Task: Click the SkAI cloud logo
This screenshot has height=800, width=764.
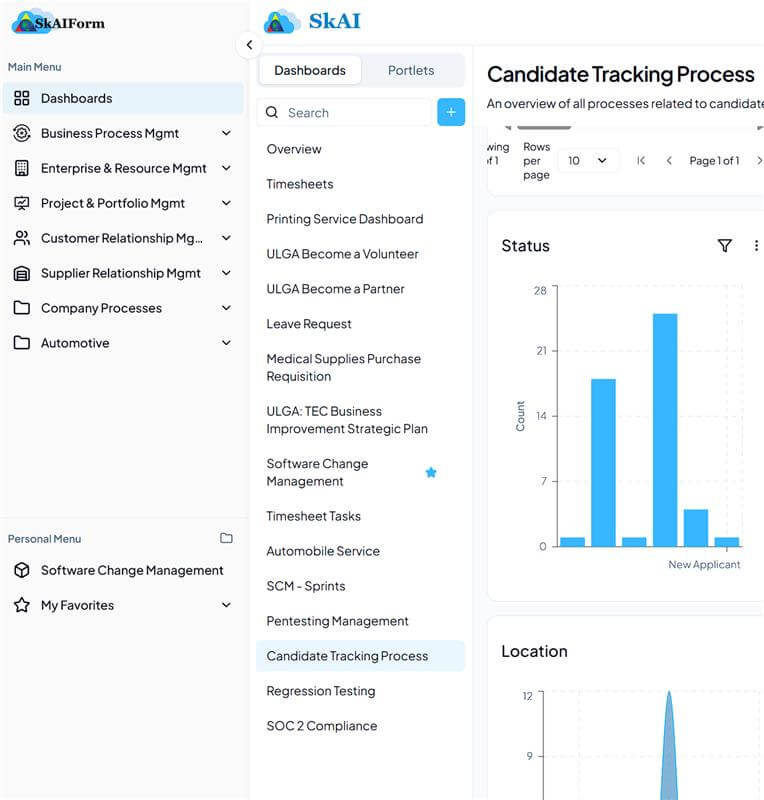Action: [x=282, y=22]
